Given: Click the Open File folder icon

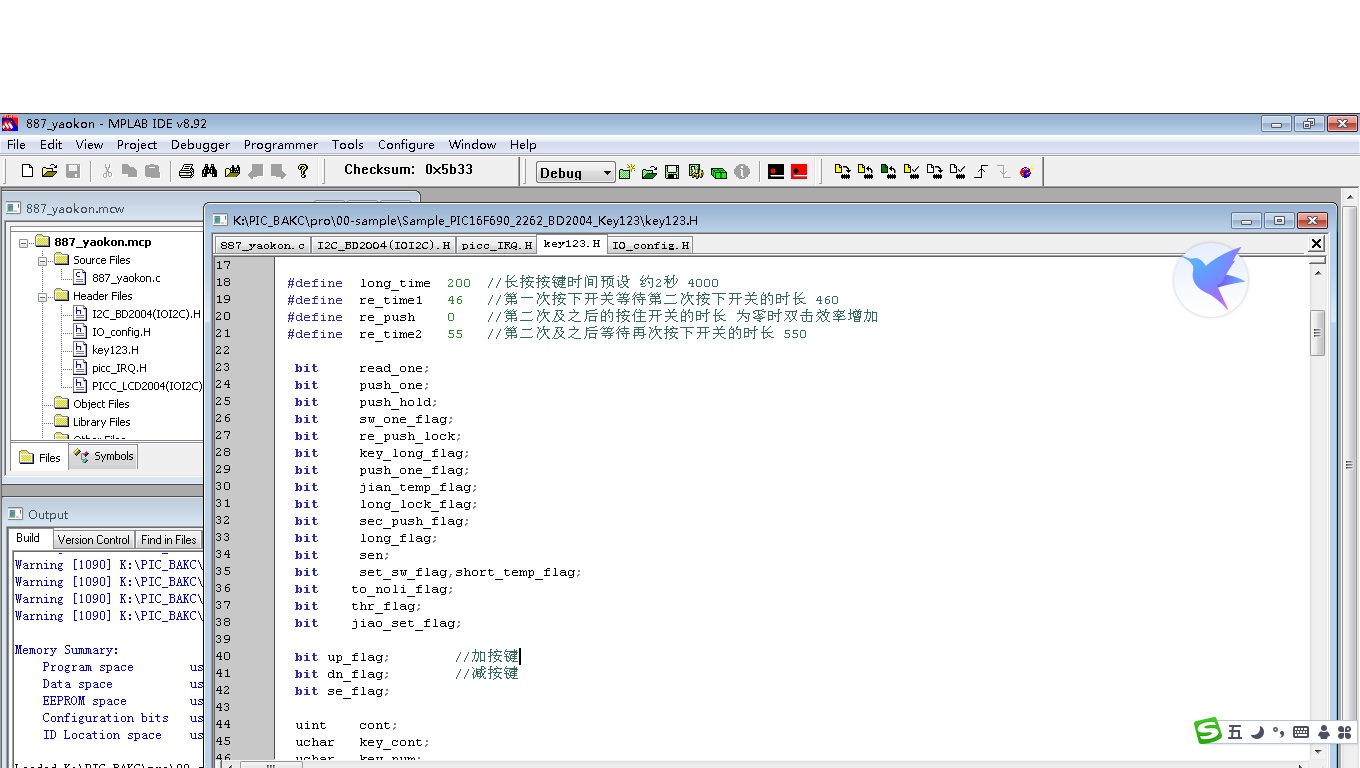Looking at the screenshot, I should 49,171.
